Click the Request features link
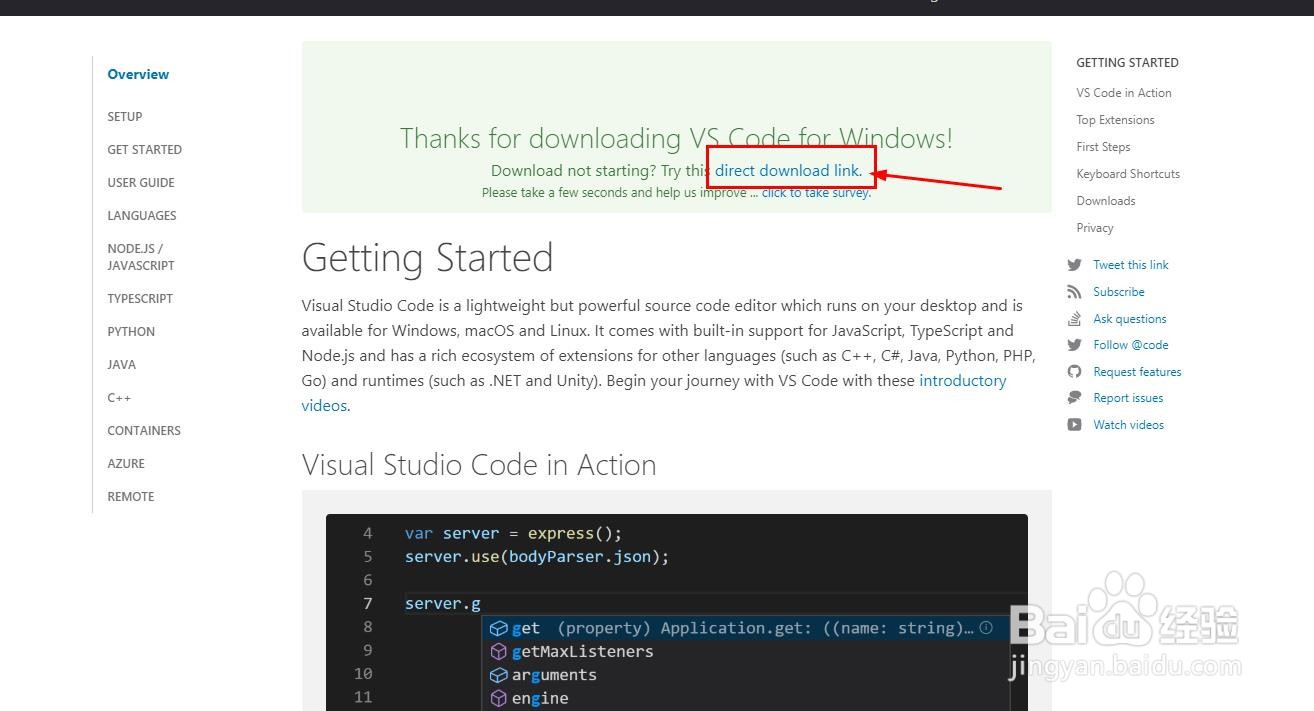 (x=1137, y=372)
